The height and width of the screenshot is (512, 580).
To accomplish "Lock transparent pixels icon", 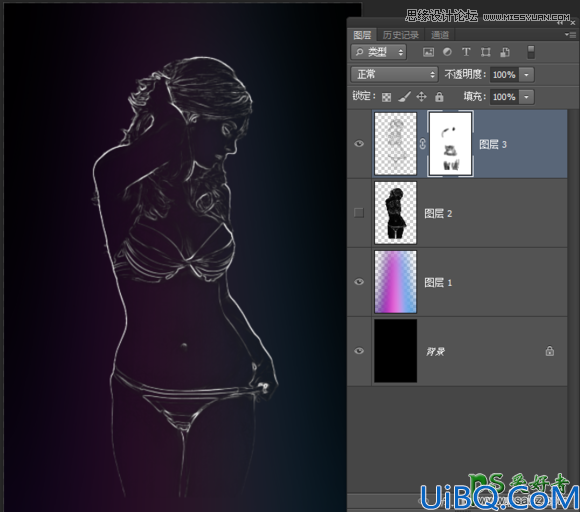I will click(x=386, y=97).
